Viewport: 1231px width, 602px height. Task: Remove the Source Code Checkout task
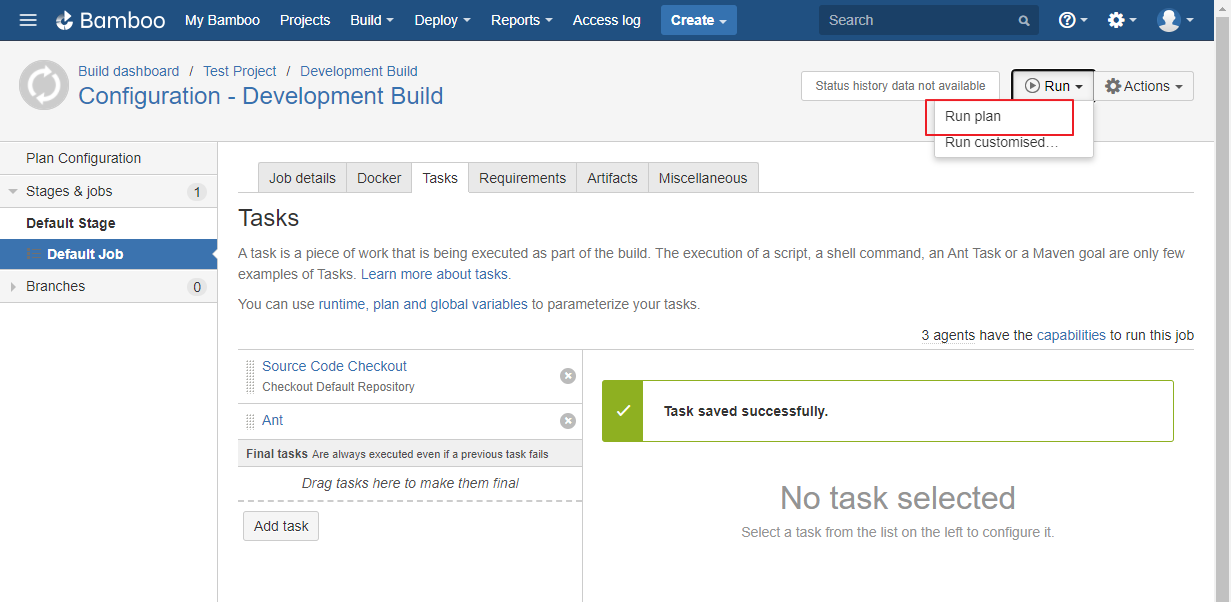tap(568, 376)
